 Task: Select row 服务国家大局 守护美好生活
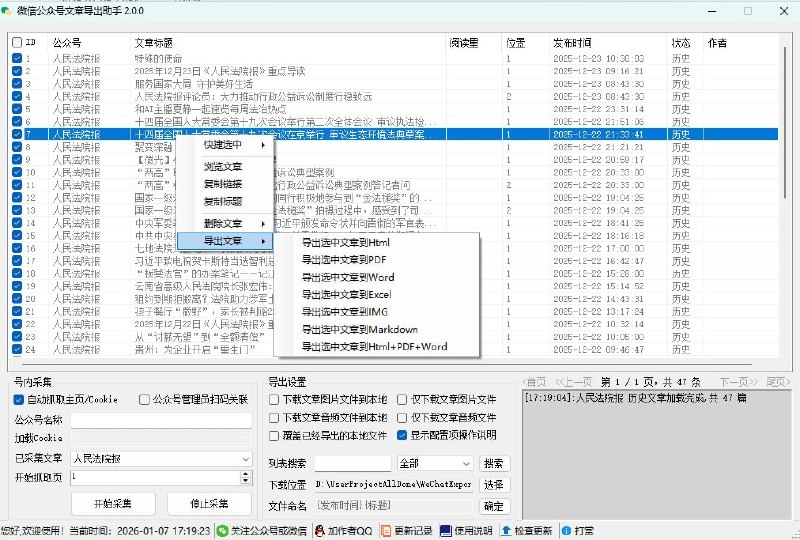pyautogui.click(x=394, y=84)
